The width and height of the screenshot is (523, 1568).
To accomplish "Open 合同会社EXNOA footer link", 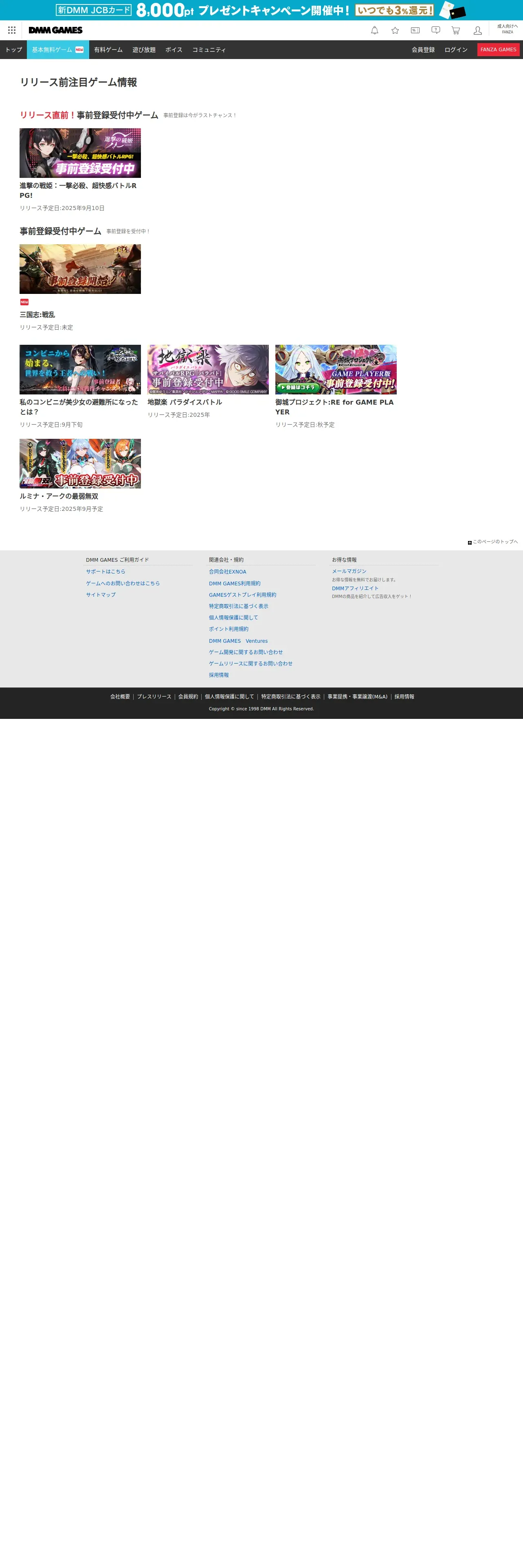I will (228, 572).
